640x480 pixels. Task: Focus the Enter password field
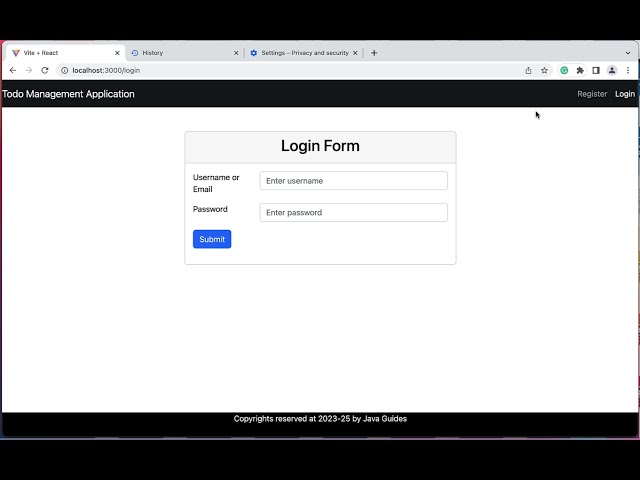(x=353, y=212)
